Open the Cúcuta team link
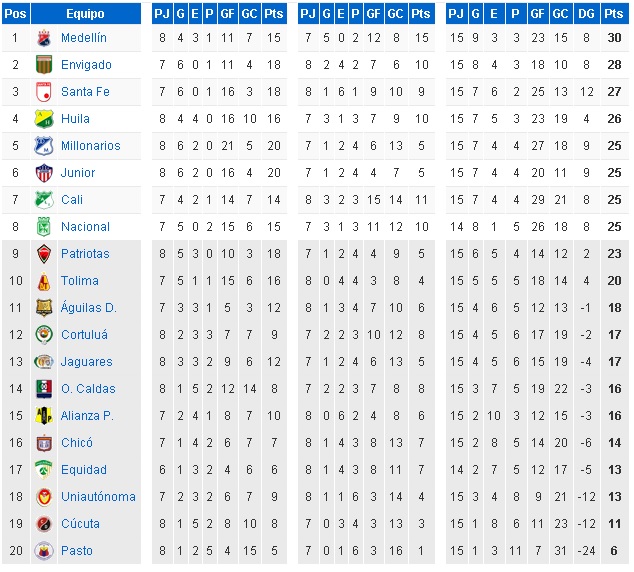The height and width of the screenshot is (572, 634). 80,523
